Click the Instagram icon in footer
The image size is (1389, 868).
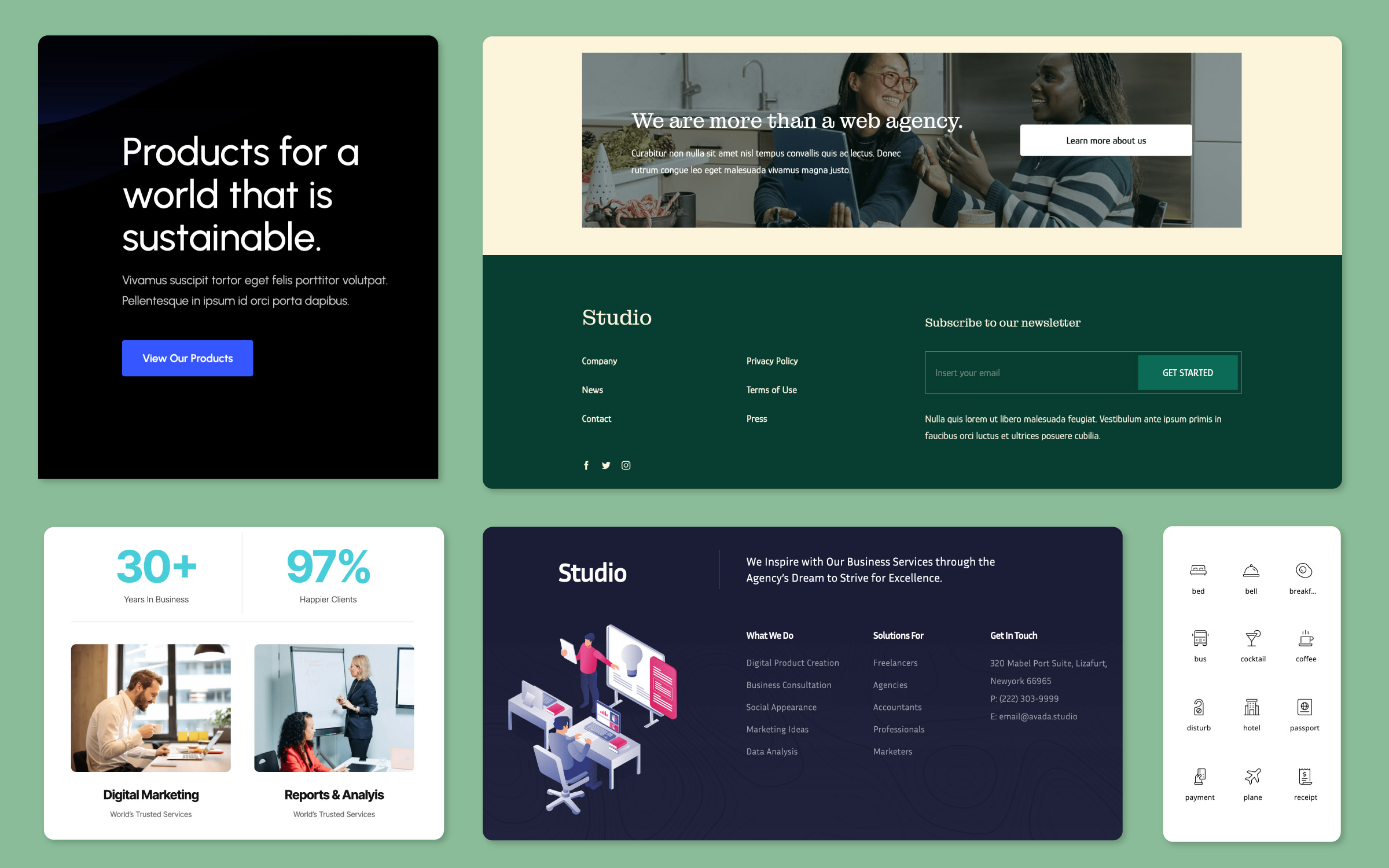(x=626, y=465)
